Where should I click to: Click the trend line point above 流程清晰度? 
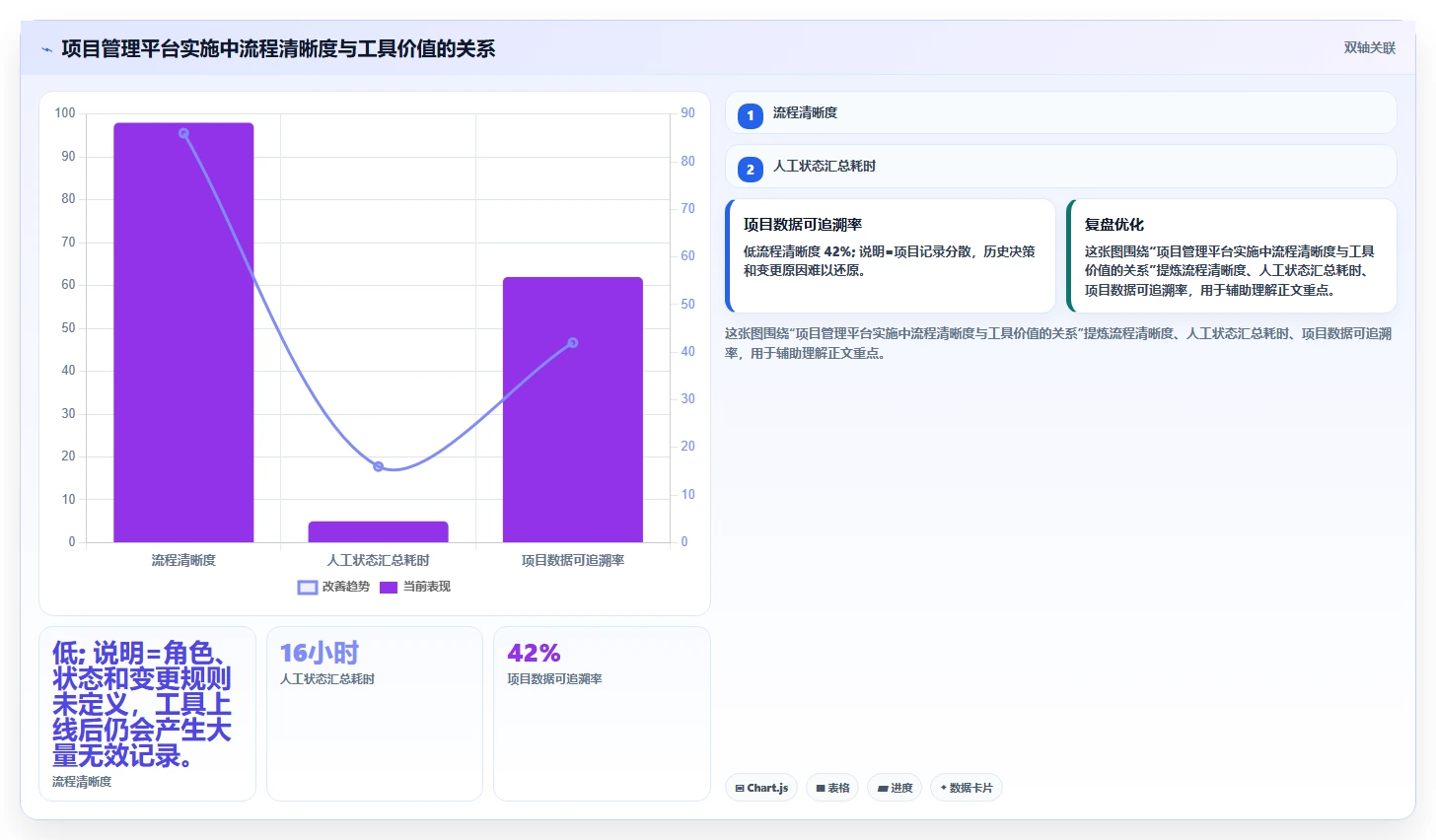pos(183,133)
